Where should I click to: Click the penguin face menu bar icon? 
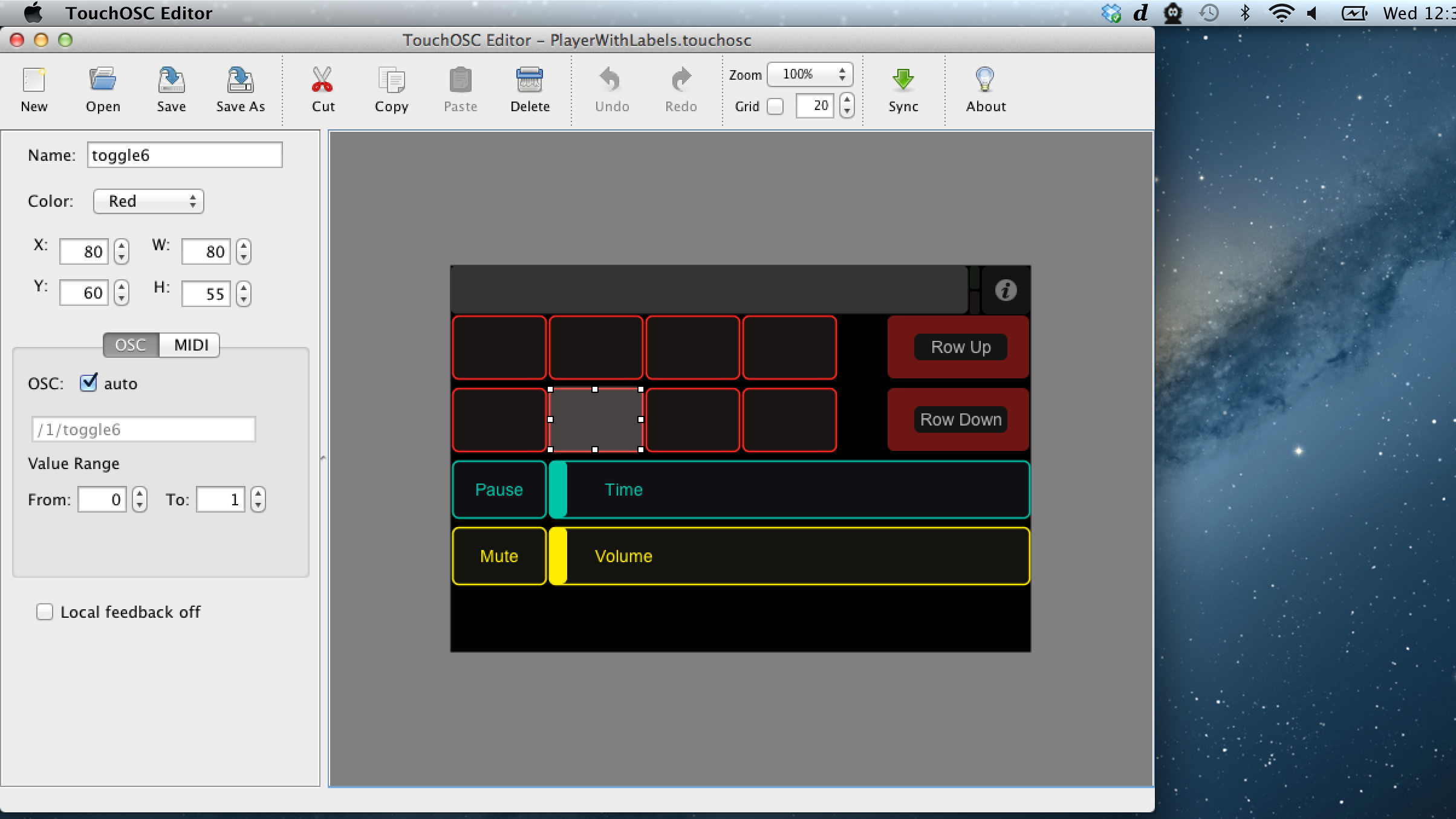tap(1173, 13)
